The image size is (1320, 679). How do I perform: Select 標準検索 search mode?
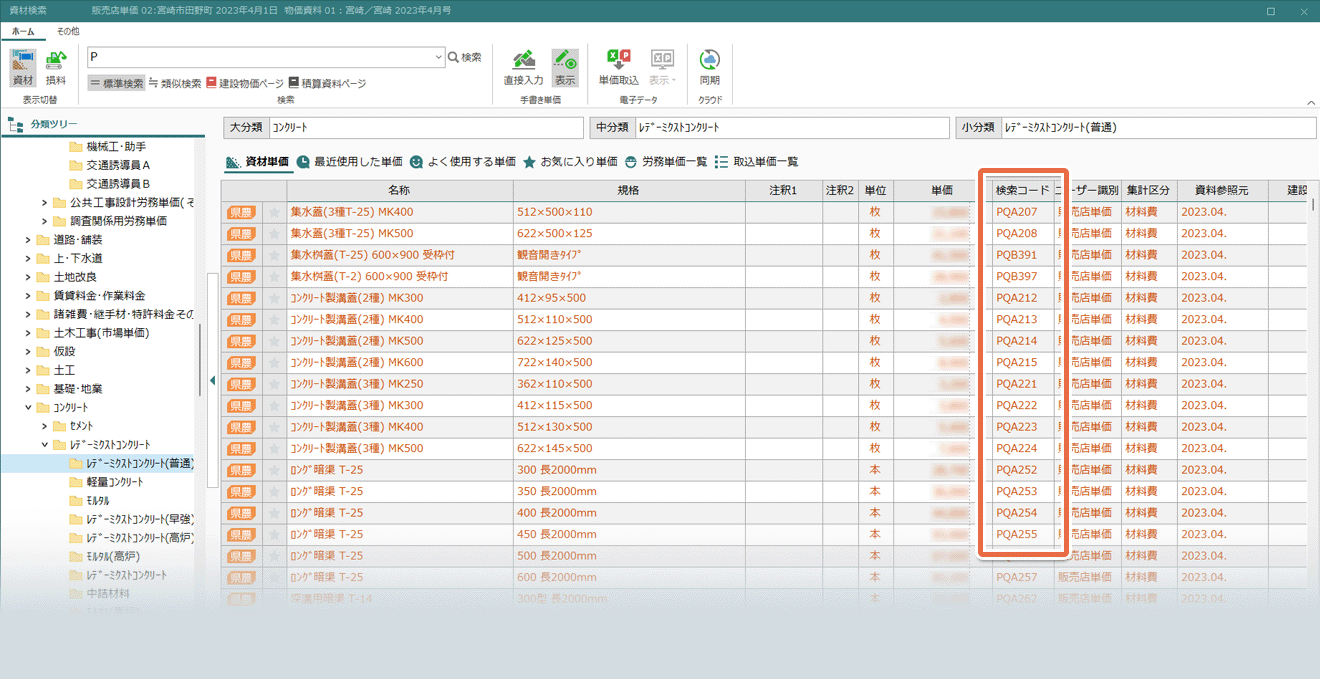tap(116, 83)
